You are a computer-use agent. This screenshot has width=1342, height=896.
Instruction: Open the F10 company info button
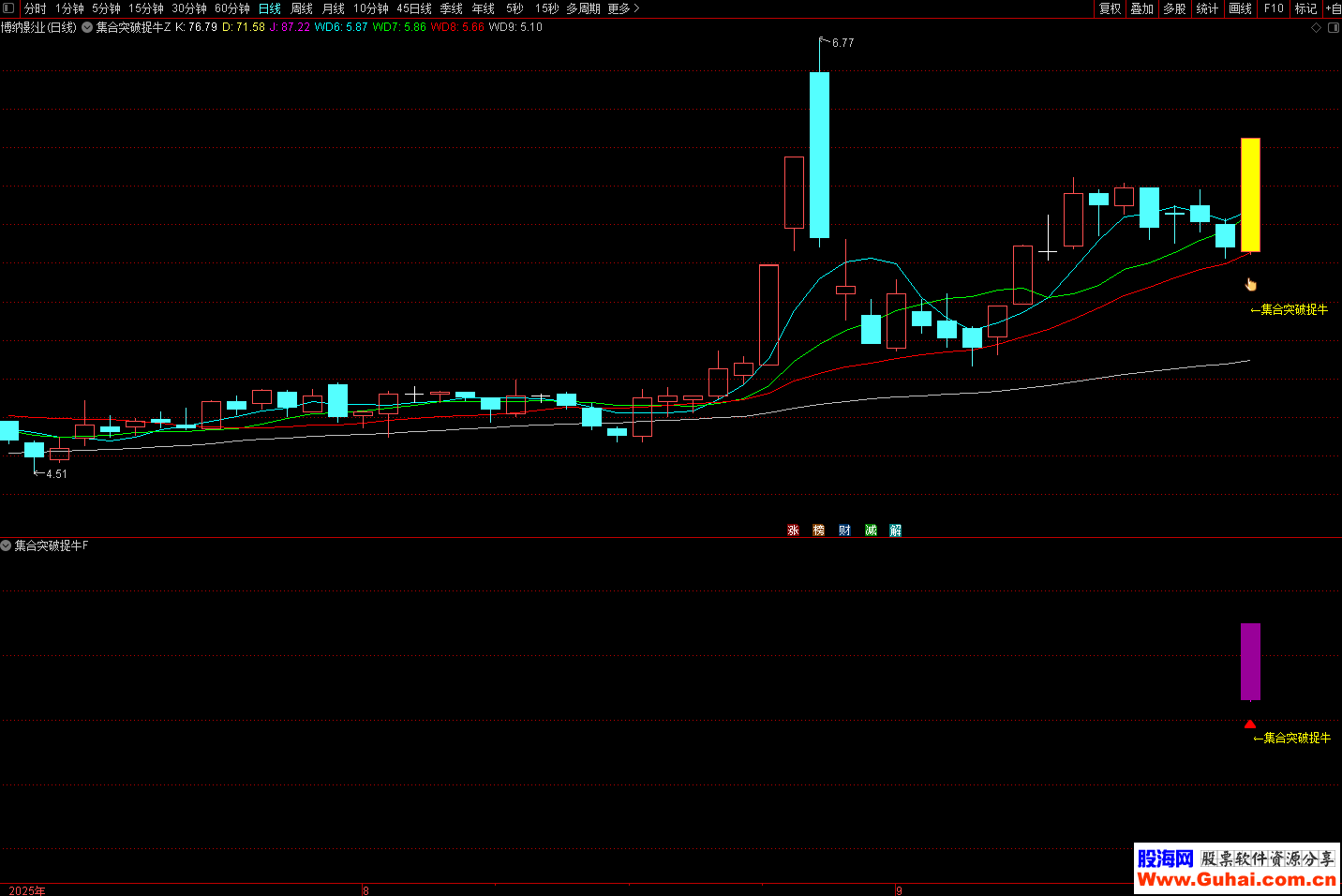1274,8
